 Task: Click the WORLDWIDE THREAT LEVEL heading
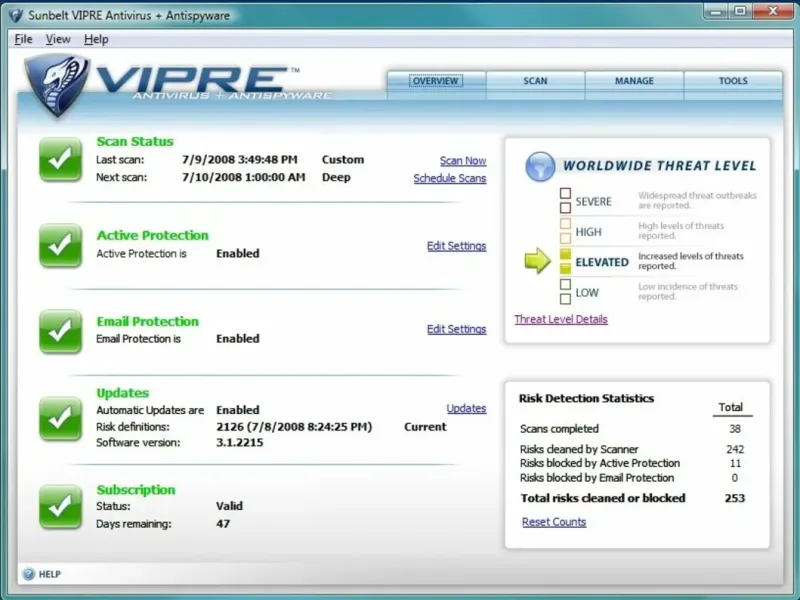(659, 166)
